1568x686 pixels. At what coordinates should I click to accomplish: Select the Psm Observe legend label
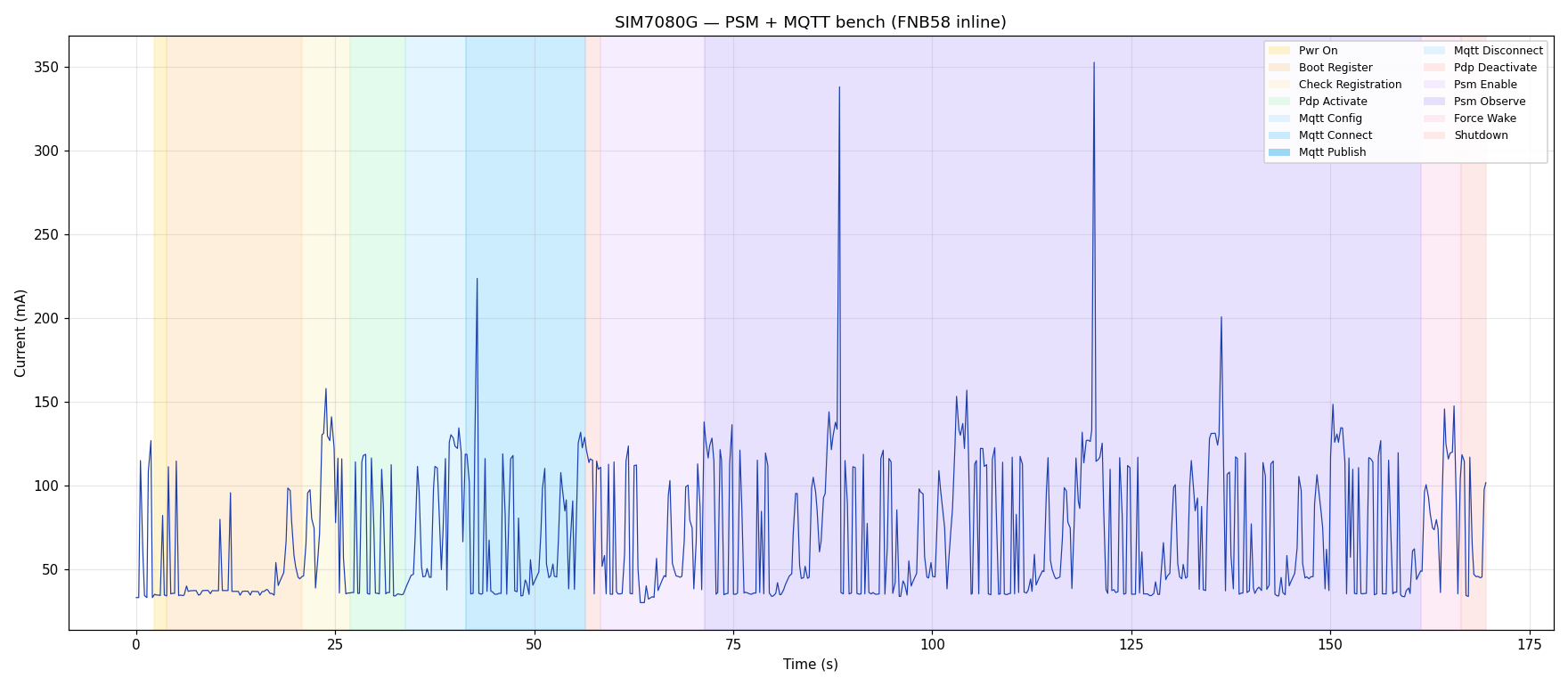[1490, 102]
